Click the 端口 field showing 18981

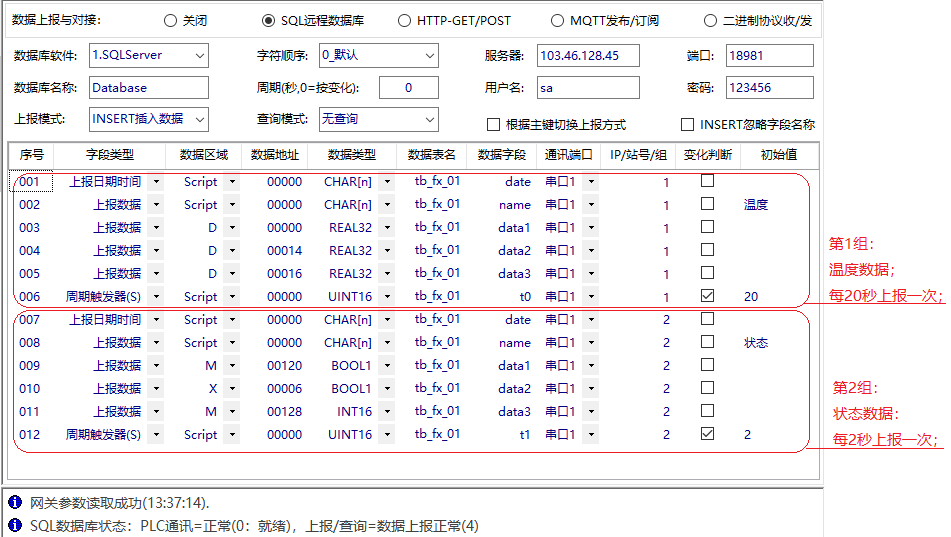[769, 56]
